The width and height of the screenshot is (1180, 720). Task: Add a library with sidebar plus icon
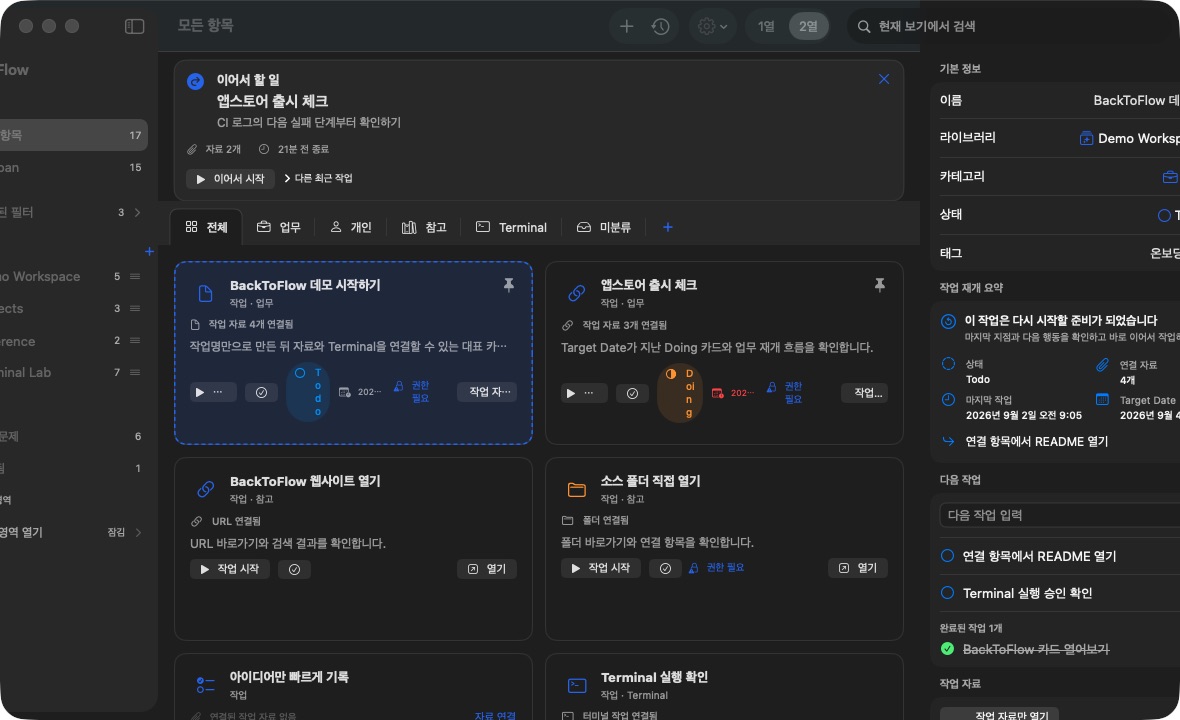(149, 251)
